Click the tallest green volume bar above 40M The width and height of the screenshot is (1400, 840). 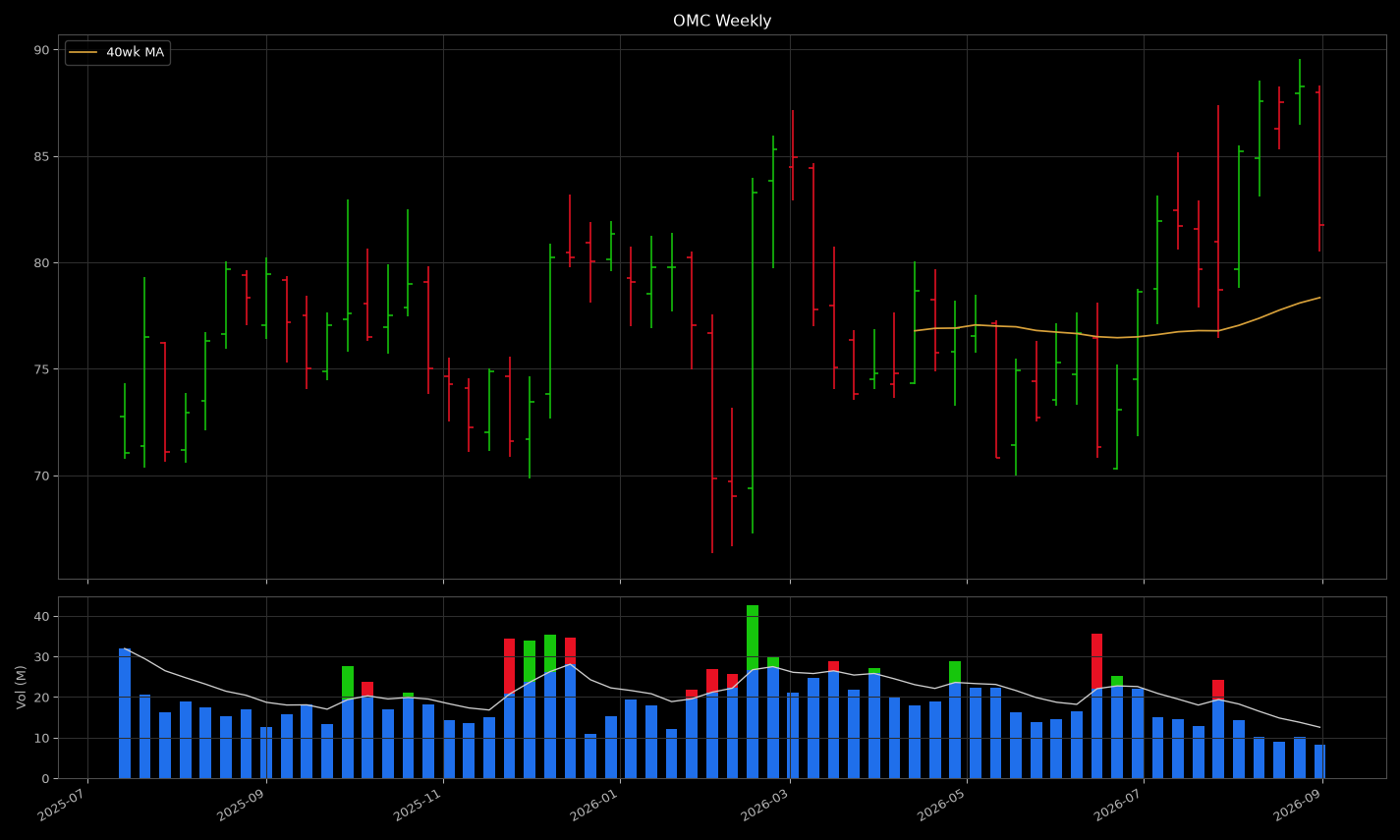(x=753, y=692)
